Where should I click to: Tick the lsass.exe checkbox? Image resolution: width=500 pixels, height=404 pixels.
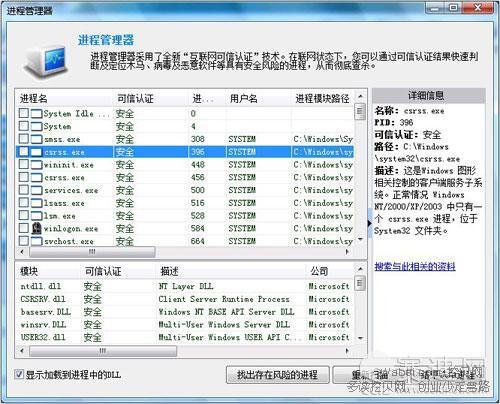tap(24, 203)
